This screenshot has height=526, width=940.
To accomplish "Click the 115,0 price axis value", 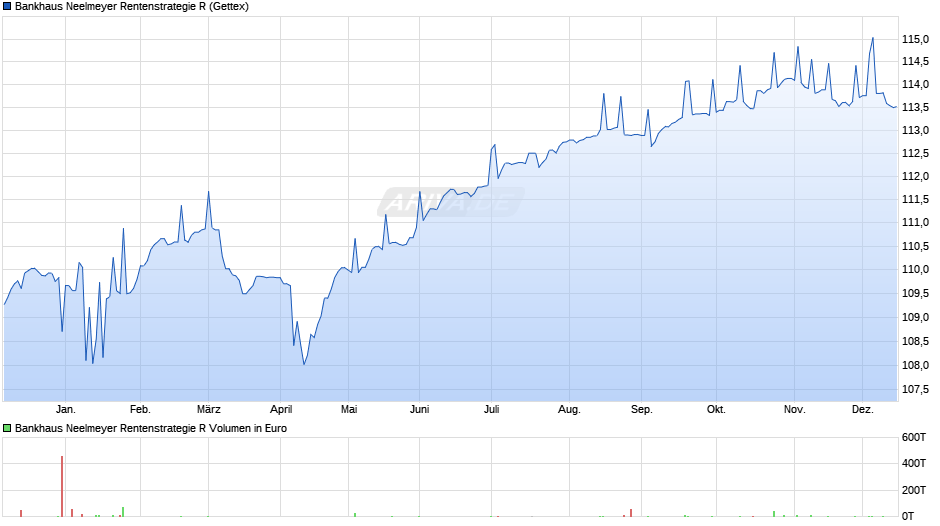I will 915,40.
